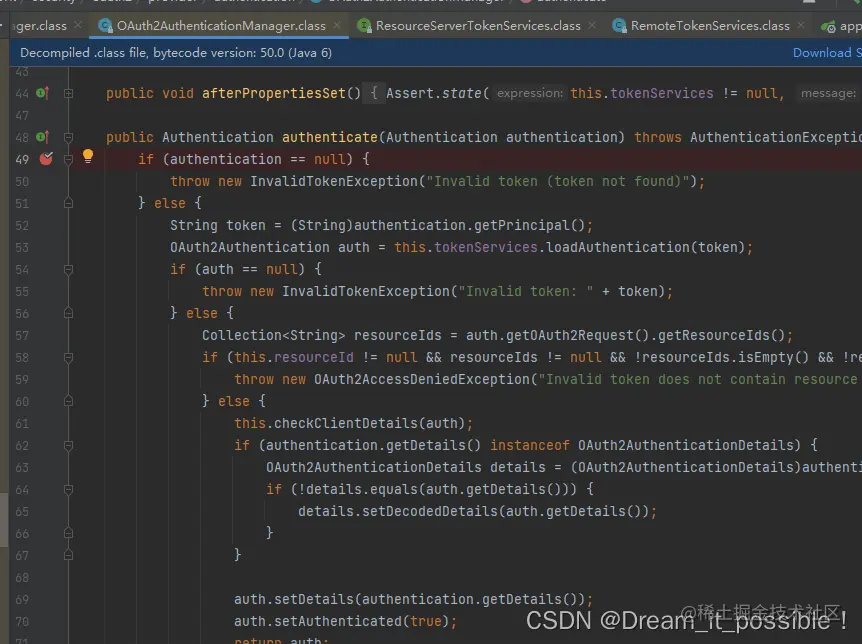Click the decompiled file bytecode version notice
Image resolution: width=862 pixels, height=644 pixels.
176,53
